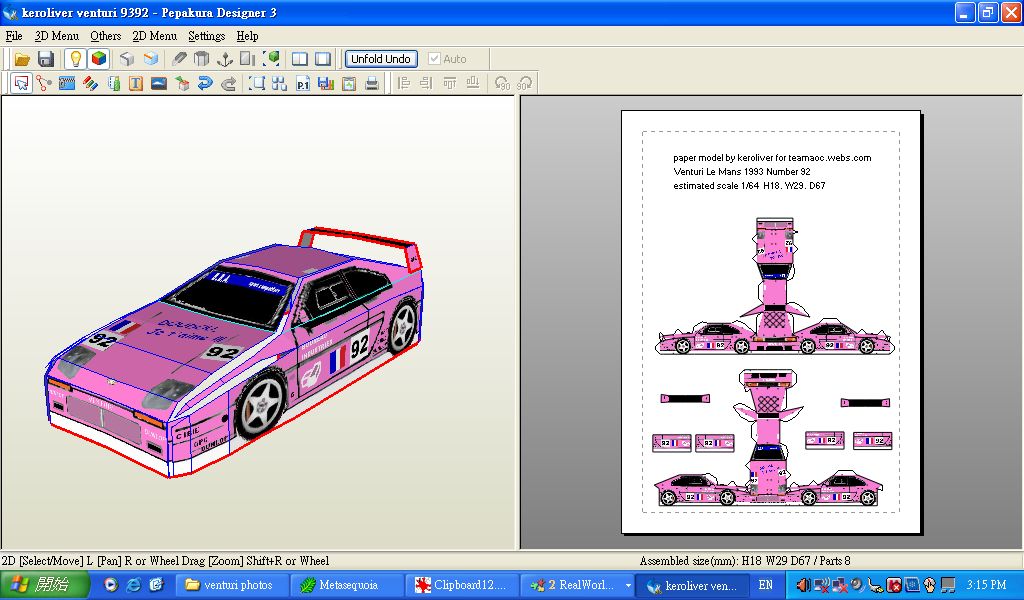
Task: Save the project with the floppy icon
Action: [x=46, y=59]
